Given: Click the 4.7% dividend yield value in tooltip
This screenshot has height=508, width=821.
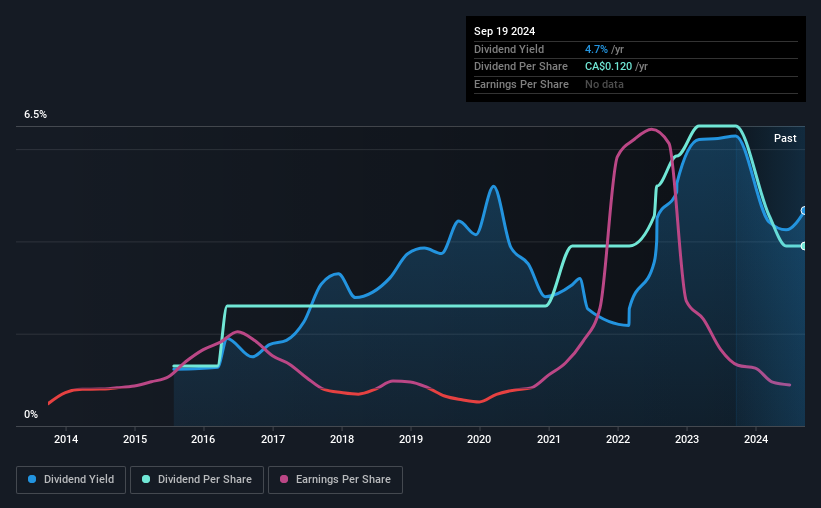Looking at the screenshot, I should coord(596,49).
